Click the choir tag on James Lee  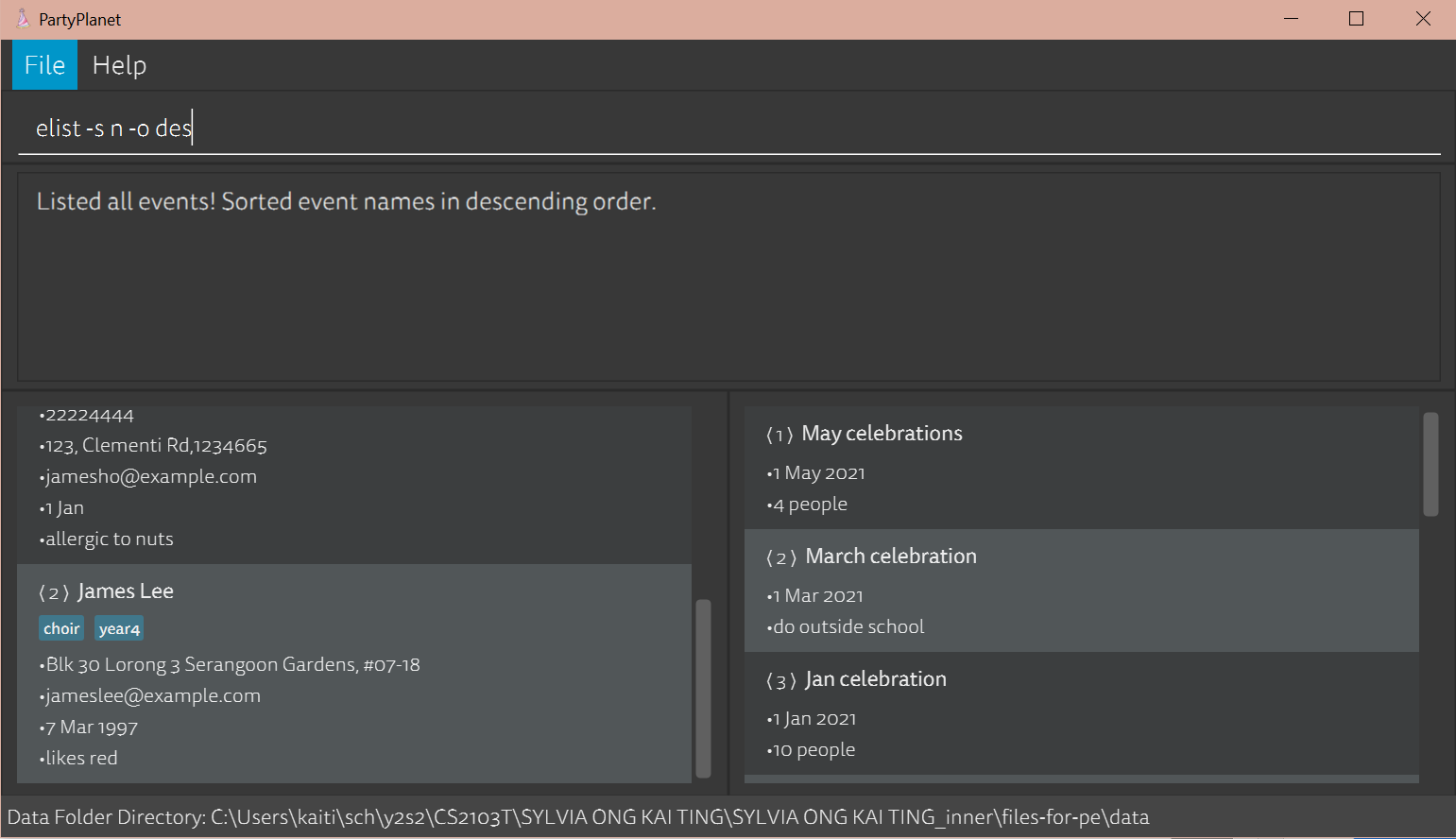[x=61, y=628]
